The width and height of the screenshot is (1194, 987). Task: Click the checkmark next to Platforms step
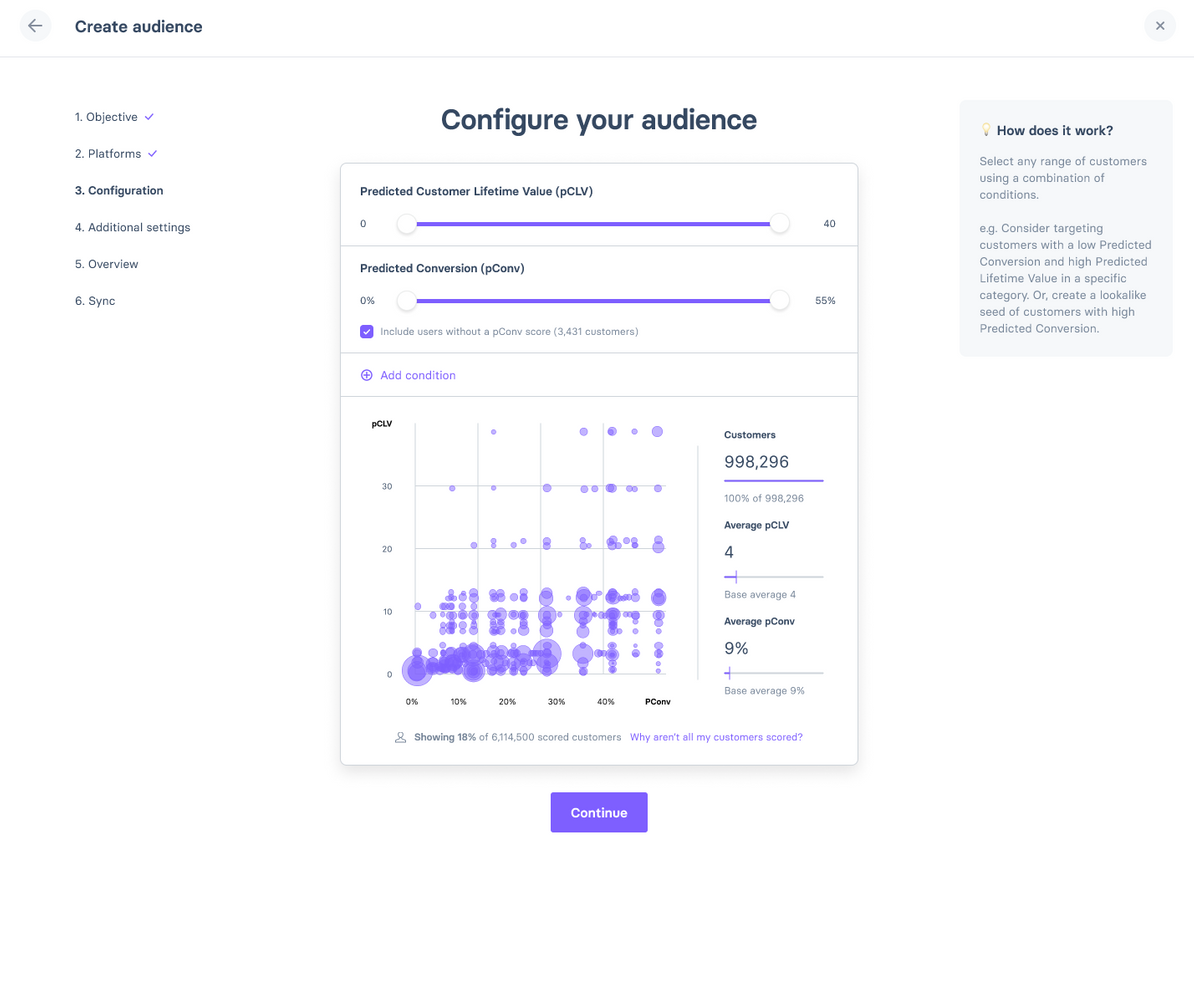click(153, 154)
